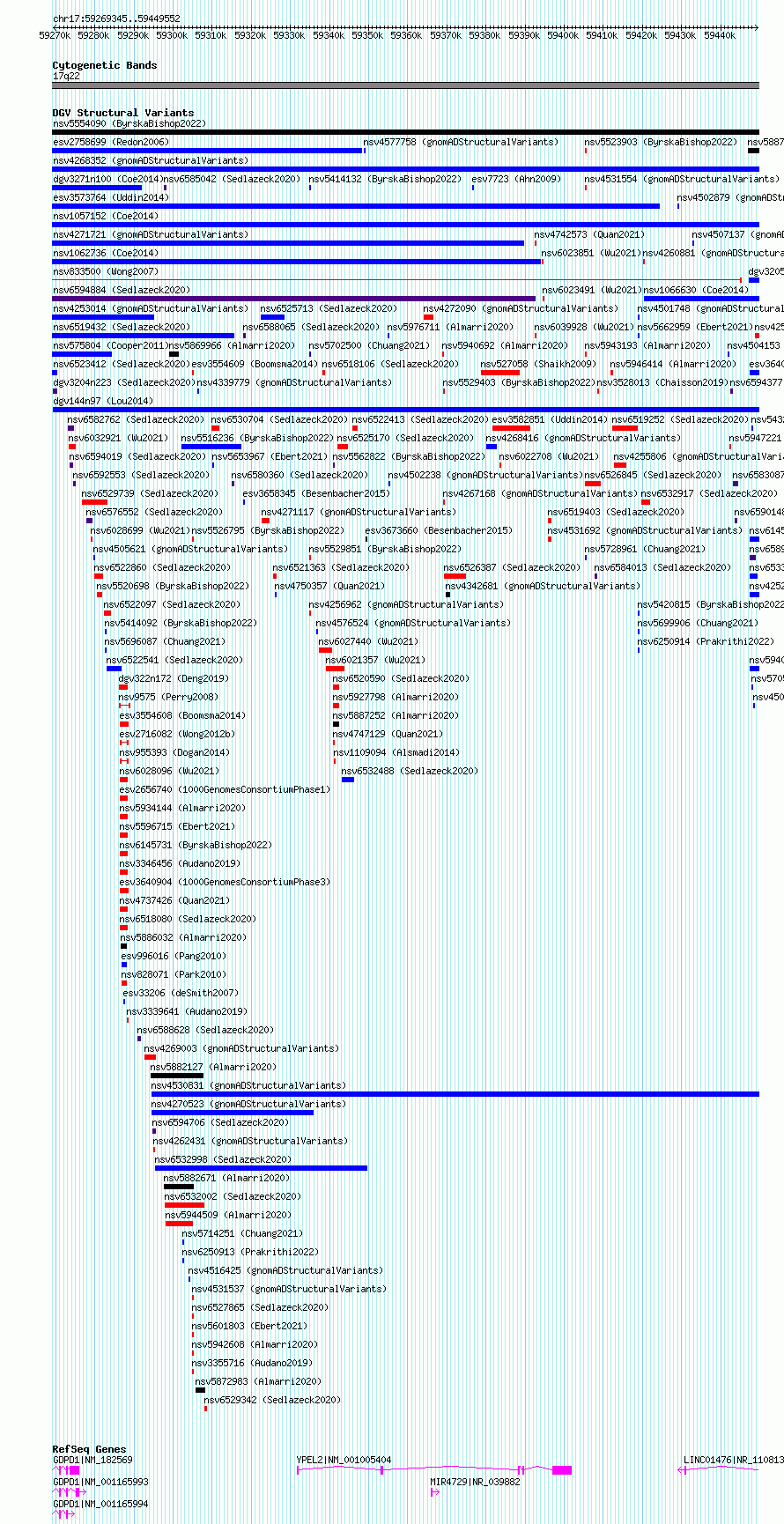Click the 17q22 cytogenetic band bar
Viewport: 784px width, 1524px height.
tap(406, 85)
